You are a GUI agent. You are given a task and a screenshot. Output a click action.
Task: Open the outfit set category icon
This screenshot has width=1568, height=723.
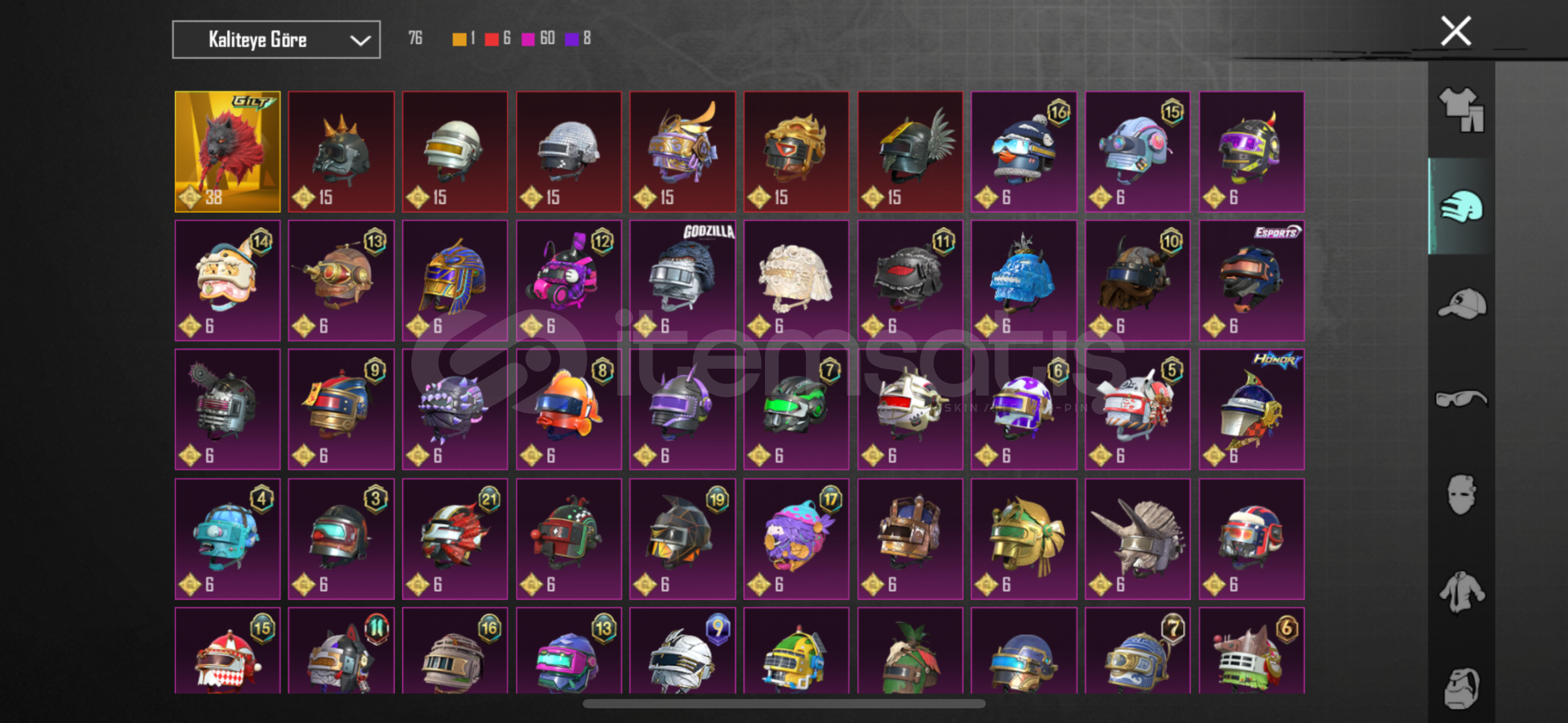(x=1462, y=110)
